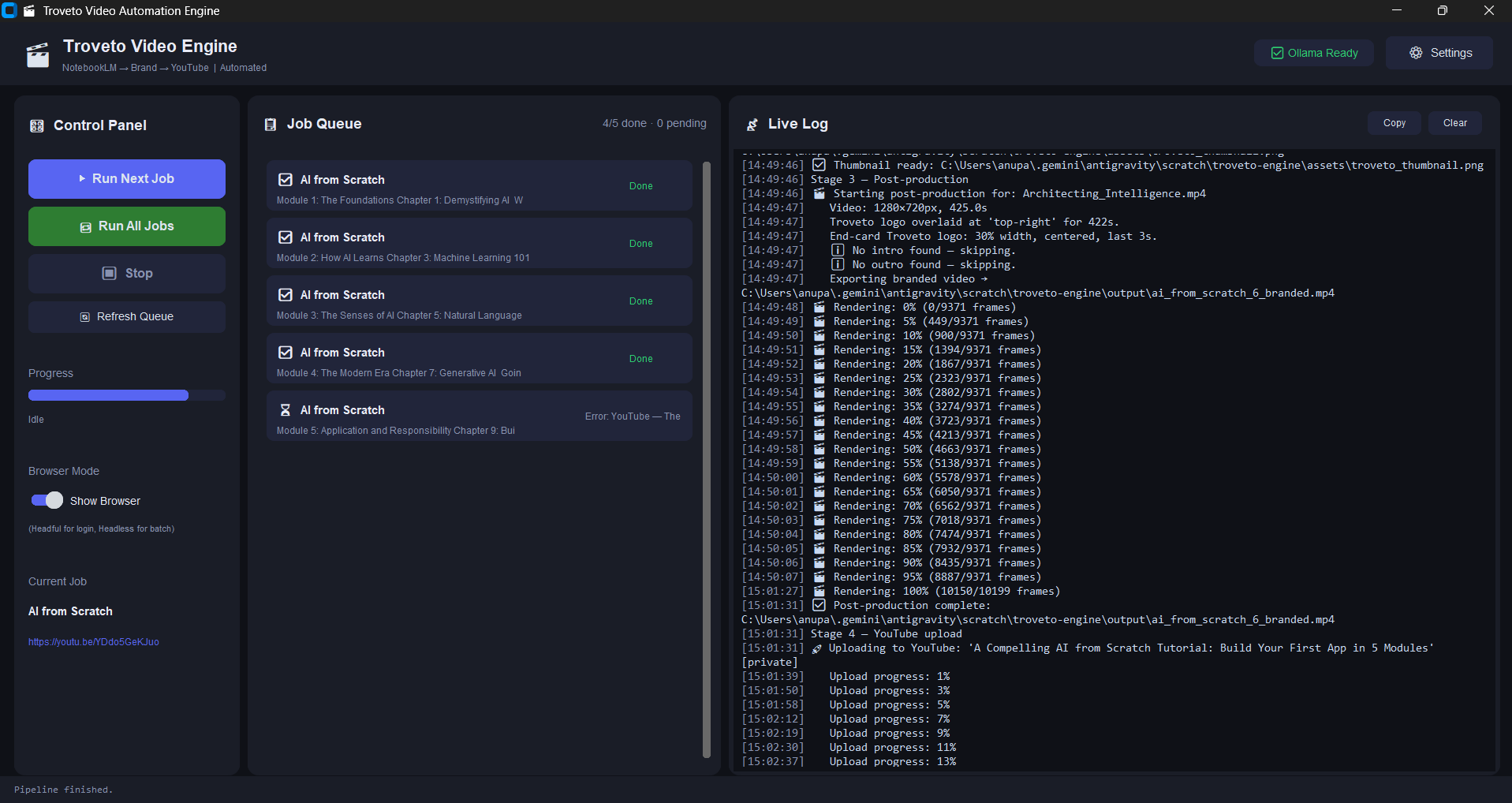Click the 'NotebookLM → Brand → YouTube | Automated' subtitle
1512x803 pixels.
tap(165, 68)
